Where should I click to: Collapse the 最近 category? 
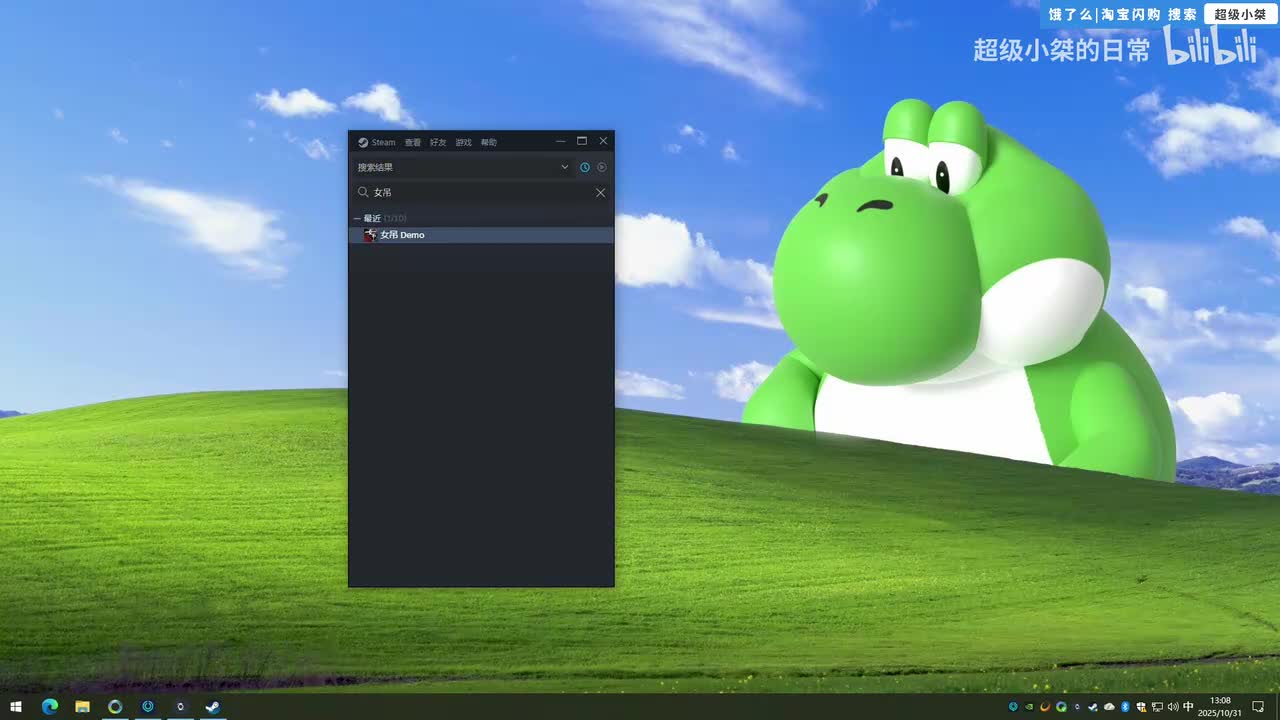[x=357, y=218]
